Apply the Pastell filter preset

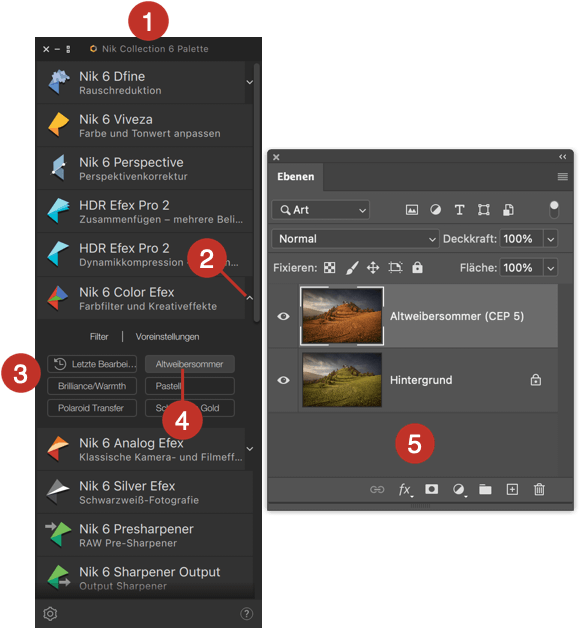(x=190, y=386)
